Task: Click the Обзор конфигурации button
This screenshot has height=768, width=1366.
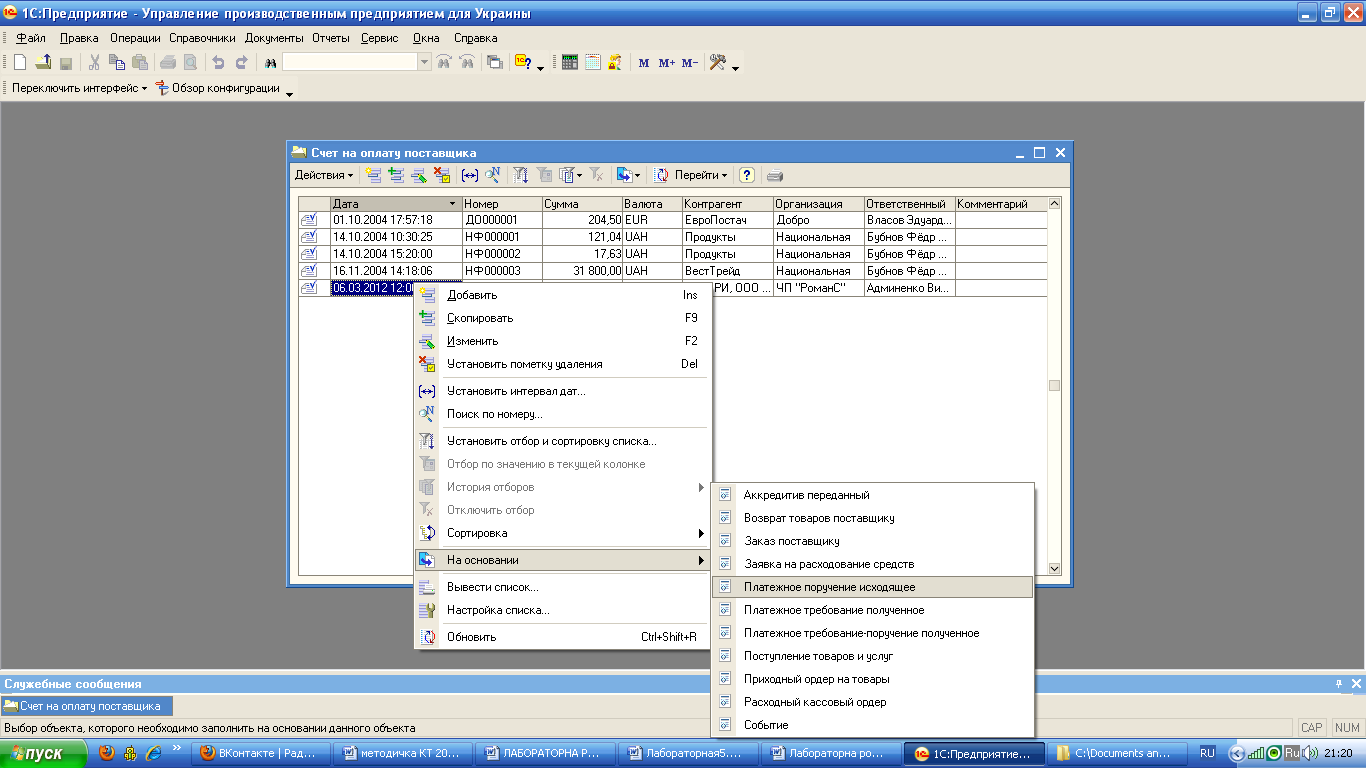Action: point(218,88)
